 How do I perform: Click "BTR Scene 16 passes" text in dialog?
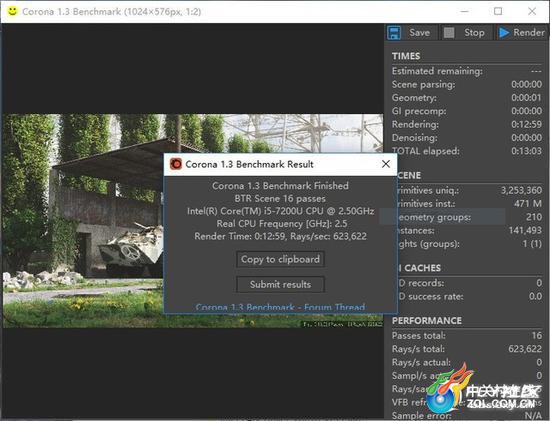(280, 199)
